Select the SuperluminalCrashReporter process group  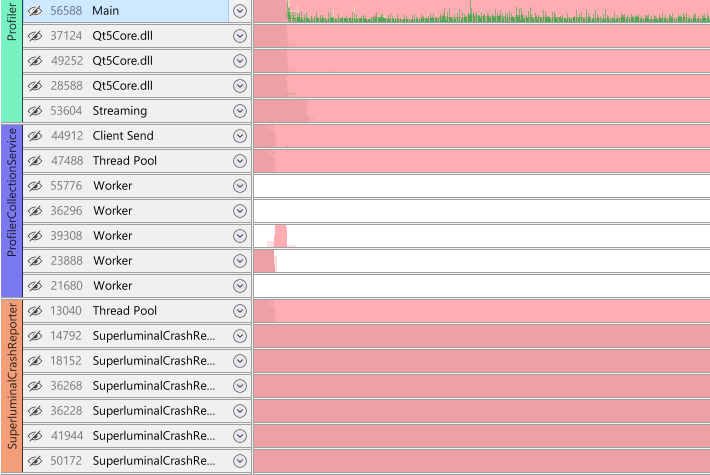[x=11, y=386]
